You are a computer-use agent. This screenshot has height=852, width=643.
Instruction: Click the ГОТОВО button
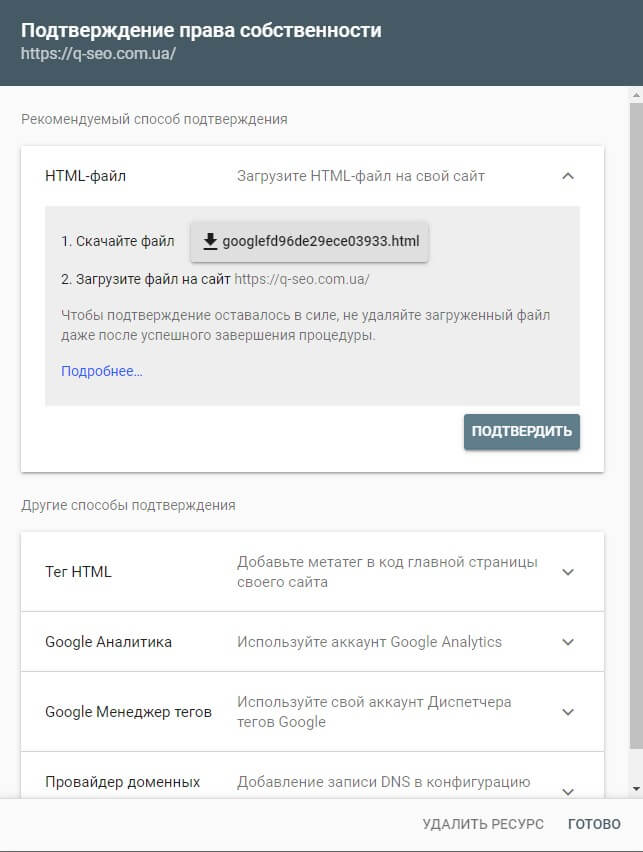595,823
